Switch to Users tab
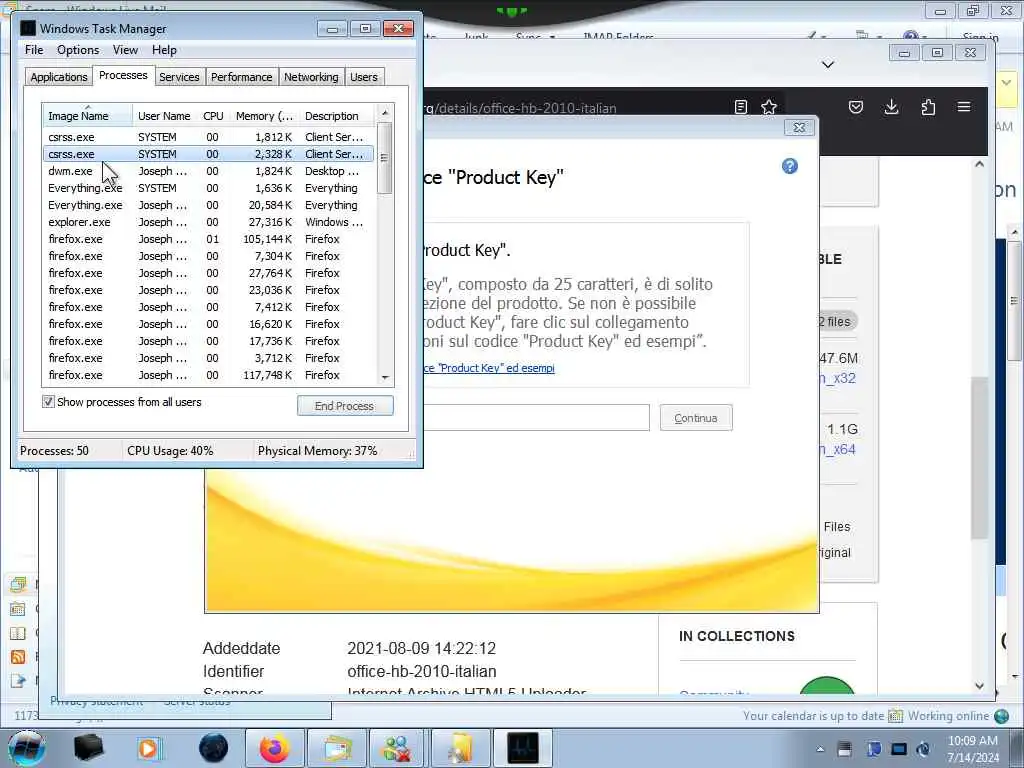Image resolution: width=1024 pixels, height=768 pixels. click(364, 77)
